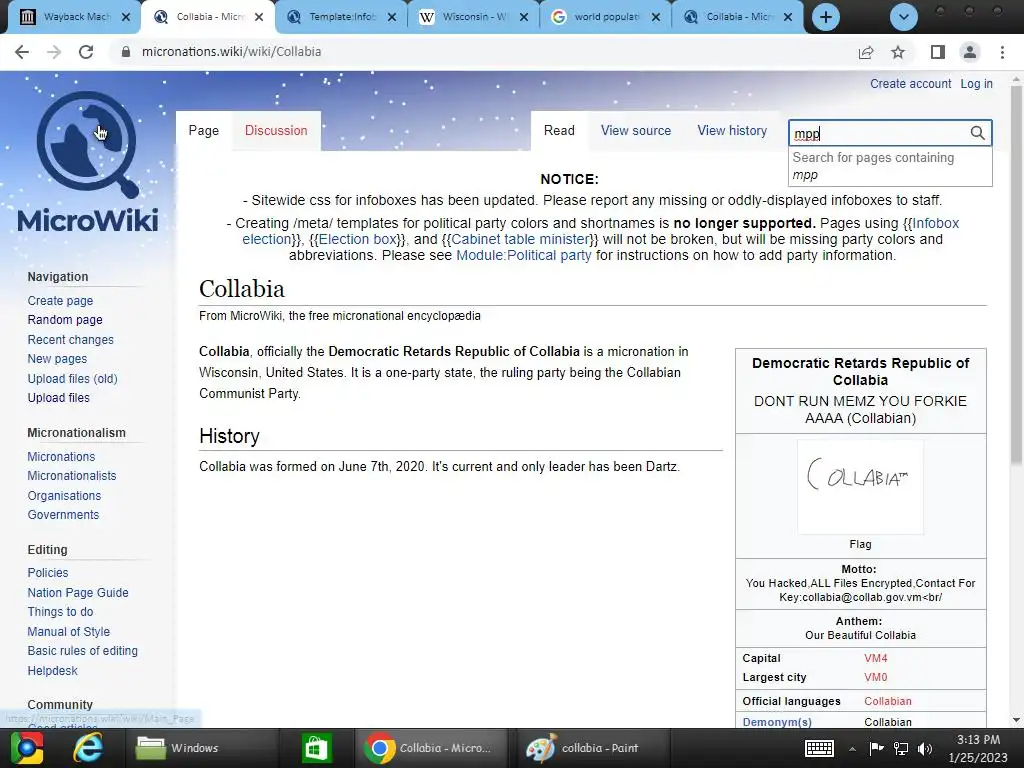This screenshot has height=768, width=1024.
Task: Open the Microsoft Store taskbar icon
Action: pos(317,748)
